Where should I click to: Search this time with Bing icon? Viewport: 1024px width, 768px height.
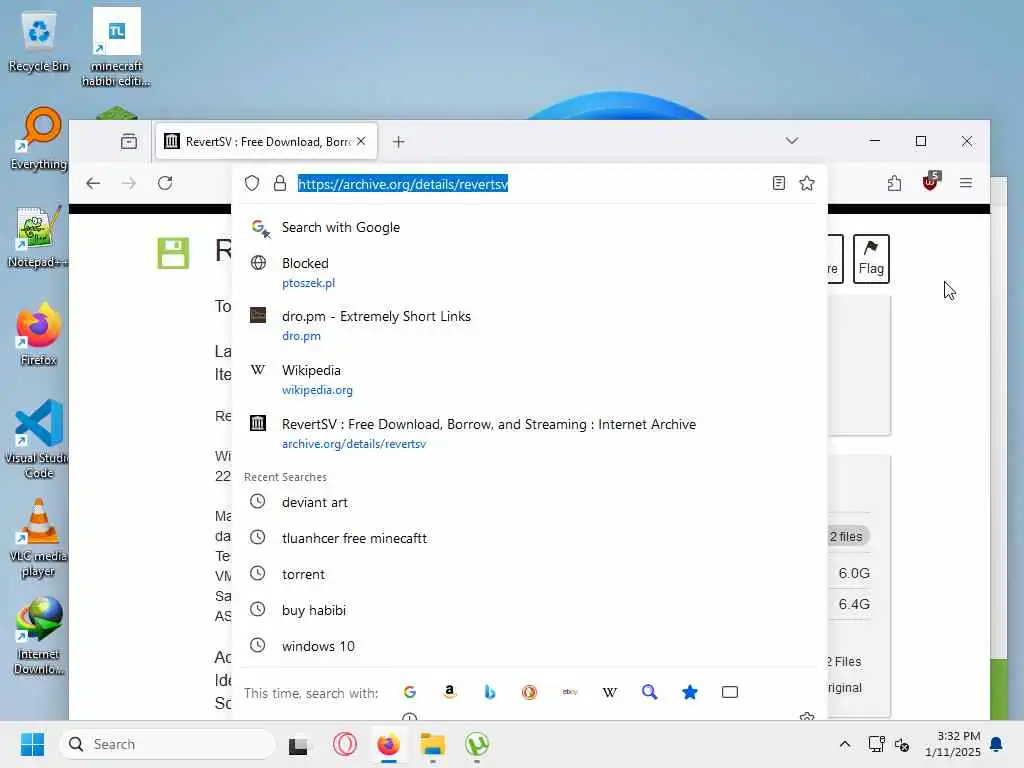(490, 692)
